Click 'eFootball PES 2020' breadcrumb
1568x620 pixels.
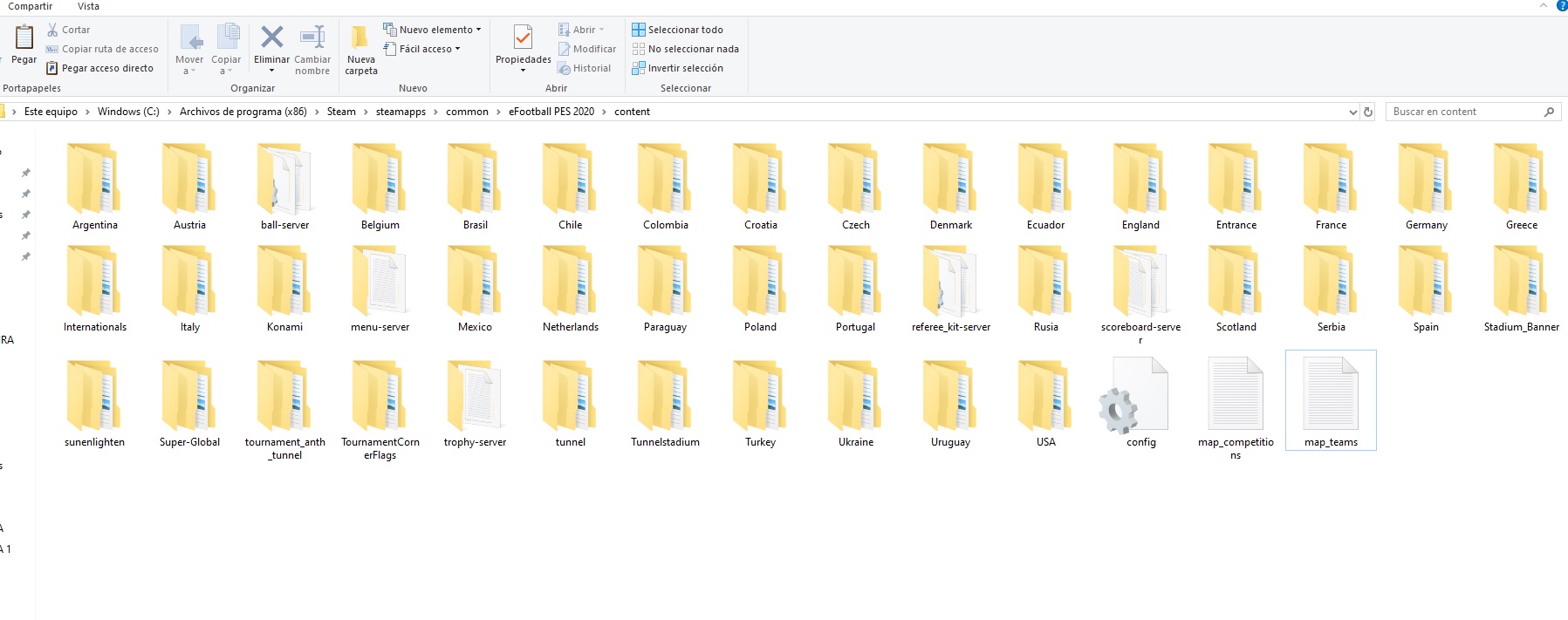551,112
